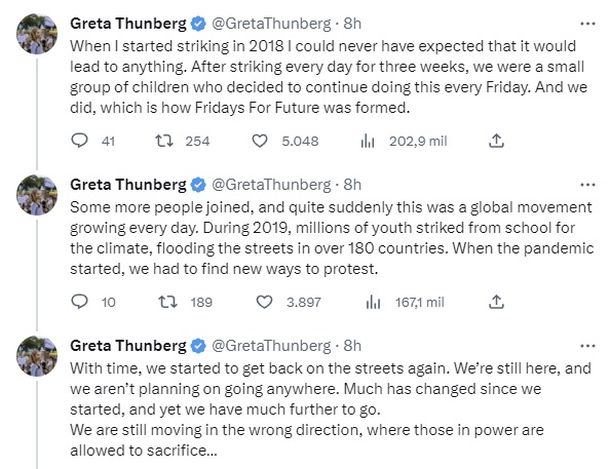The height and width of the screenshot is (469, 610).
Task: Share the first tweet about Fridays For Future
Action: point(495,141)
